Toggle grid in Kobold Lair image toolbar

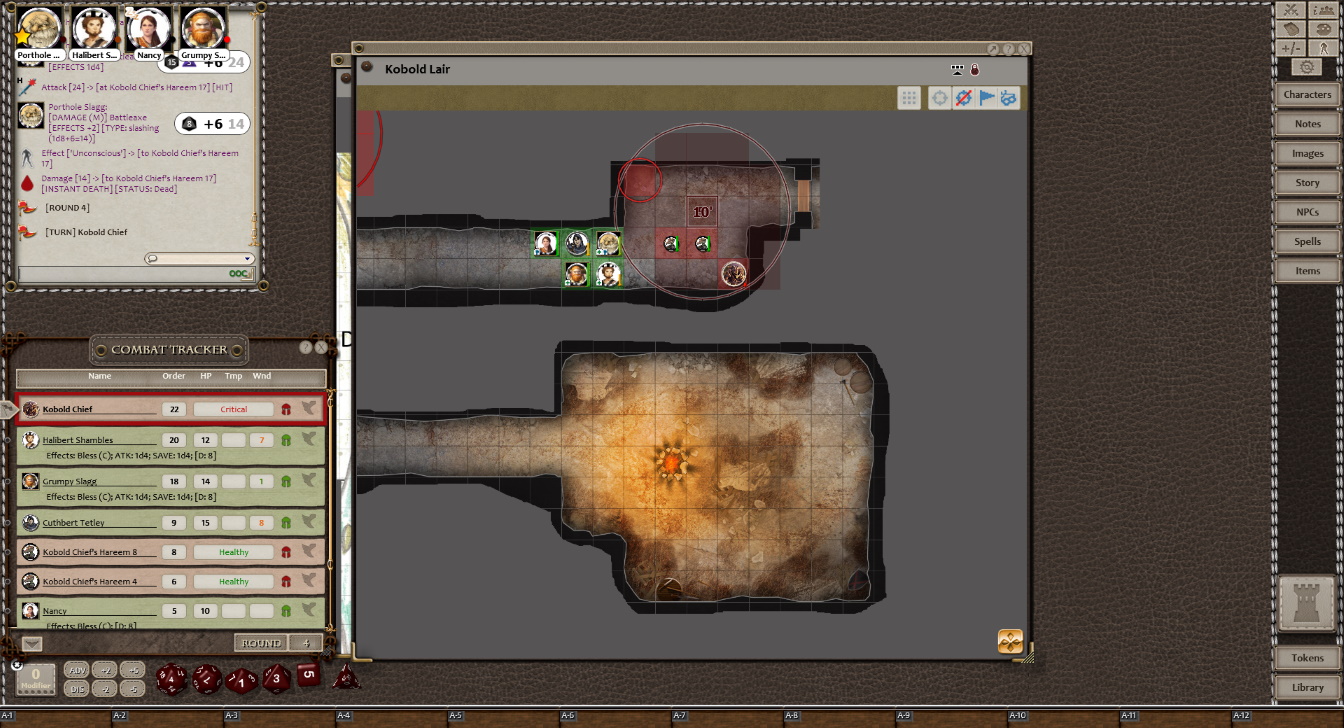908,98
